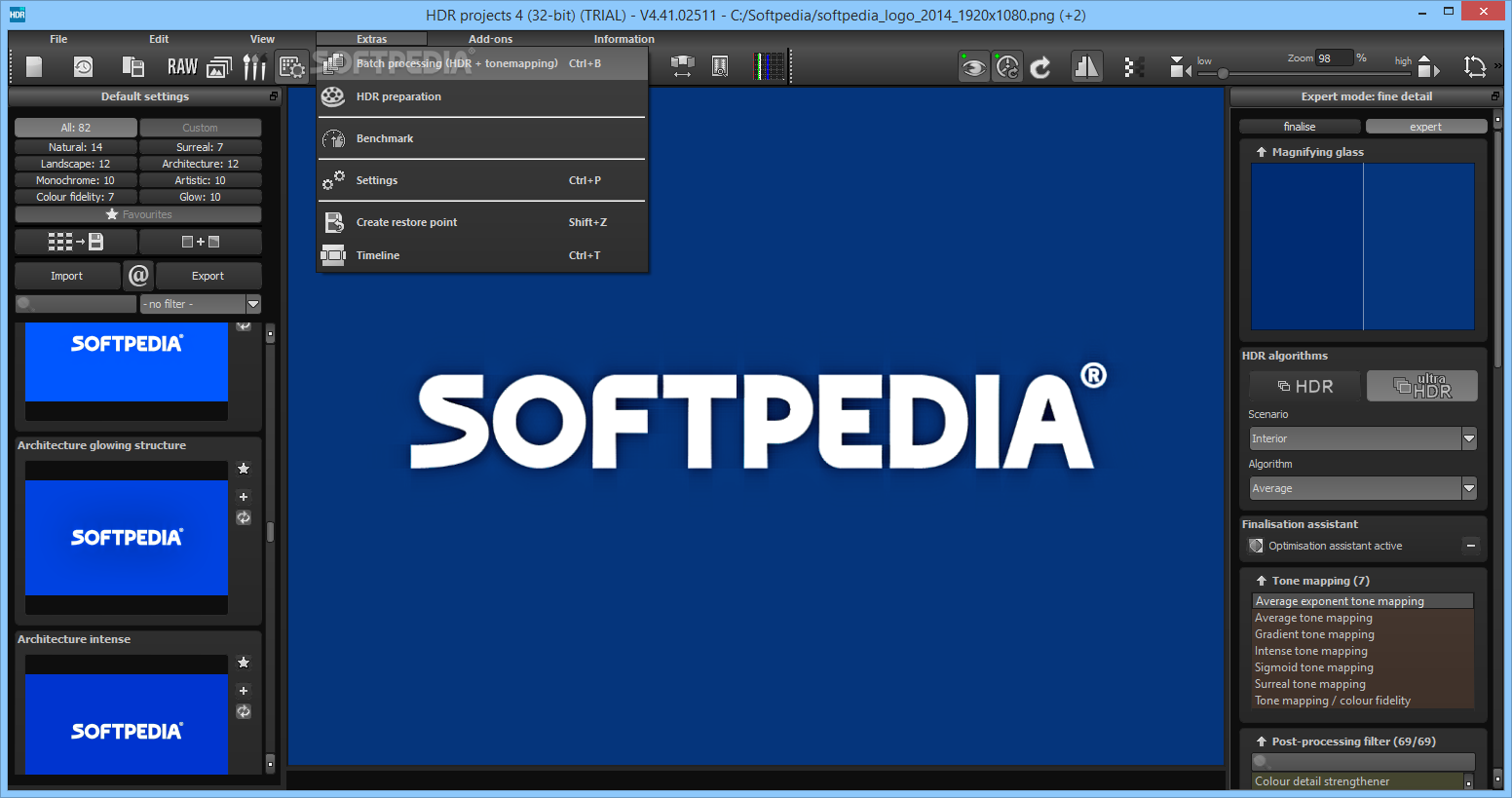Click the image stack icon beside RAW

pos(219,66)
